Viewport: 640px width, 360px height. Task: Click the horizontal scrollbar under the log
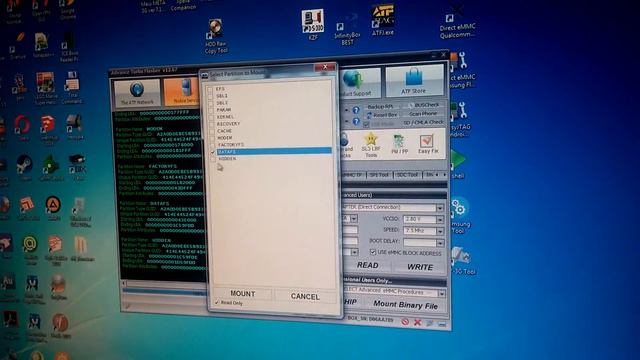point(165,283)
